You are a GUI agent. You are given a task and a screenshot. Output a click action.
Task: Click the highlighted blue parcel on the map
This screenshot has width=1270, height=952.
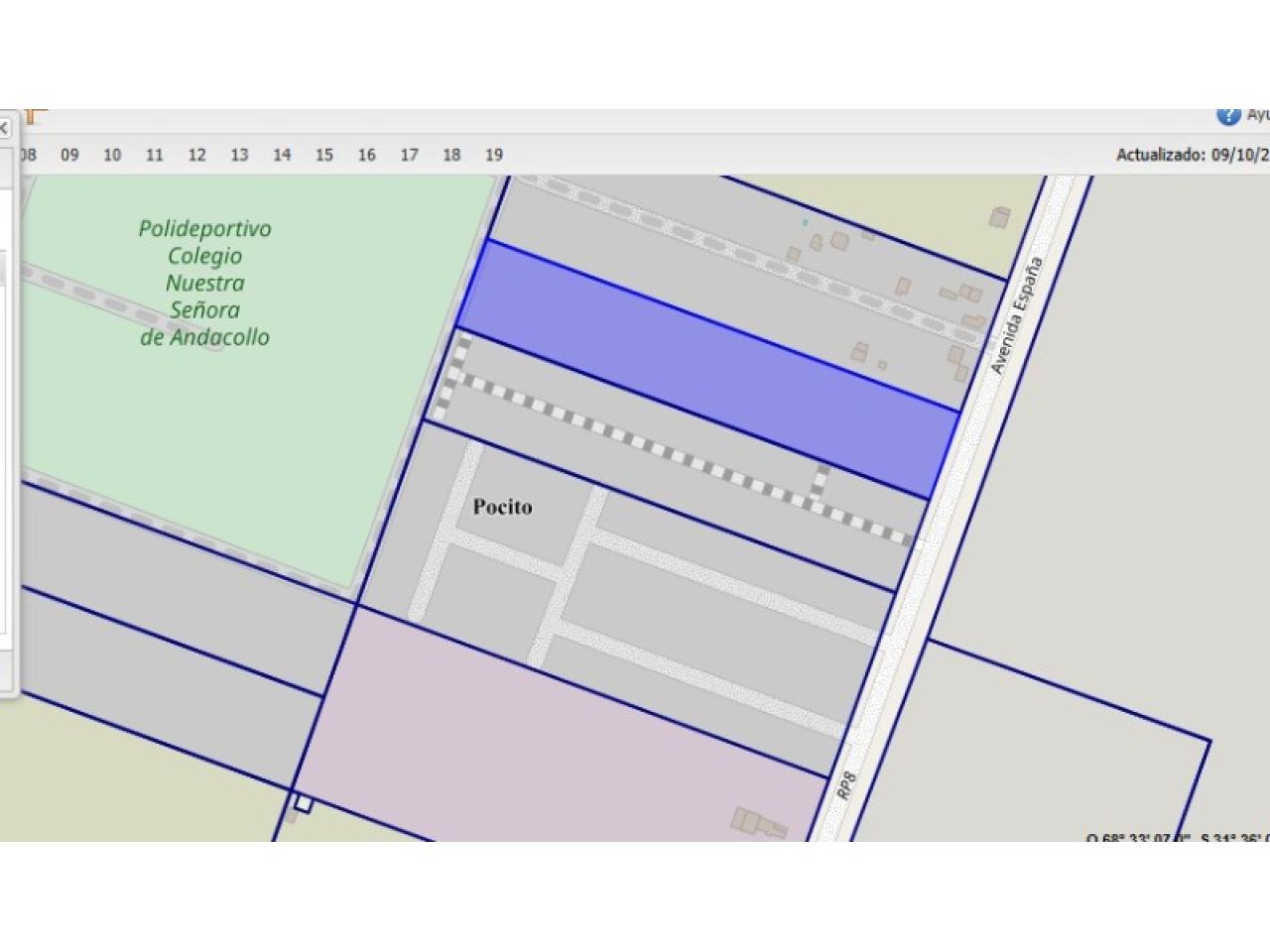click(x=706, y=367)
